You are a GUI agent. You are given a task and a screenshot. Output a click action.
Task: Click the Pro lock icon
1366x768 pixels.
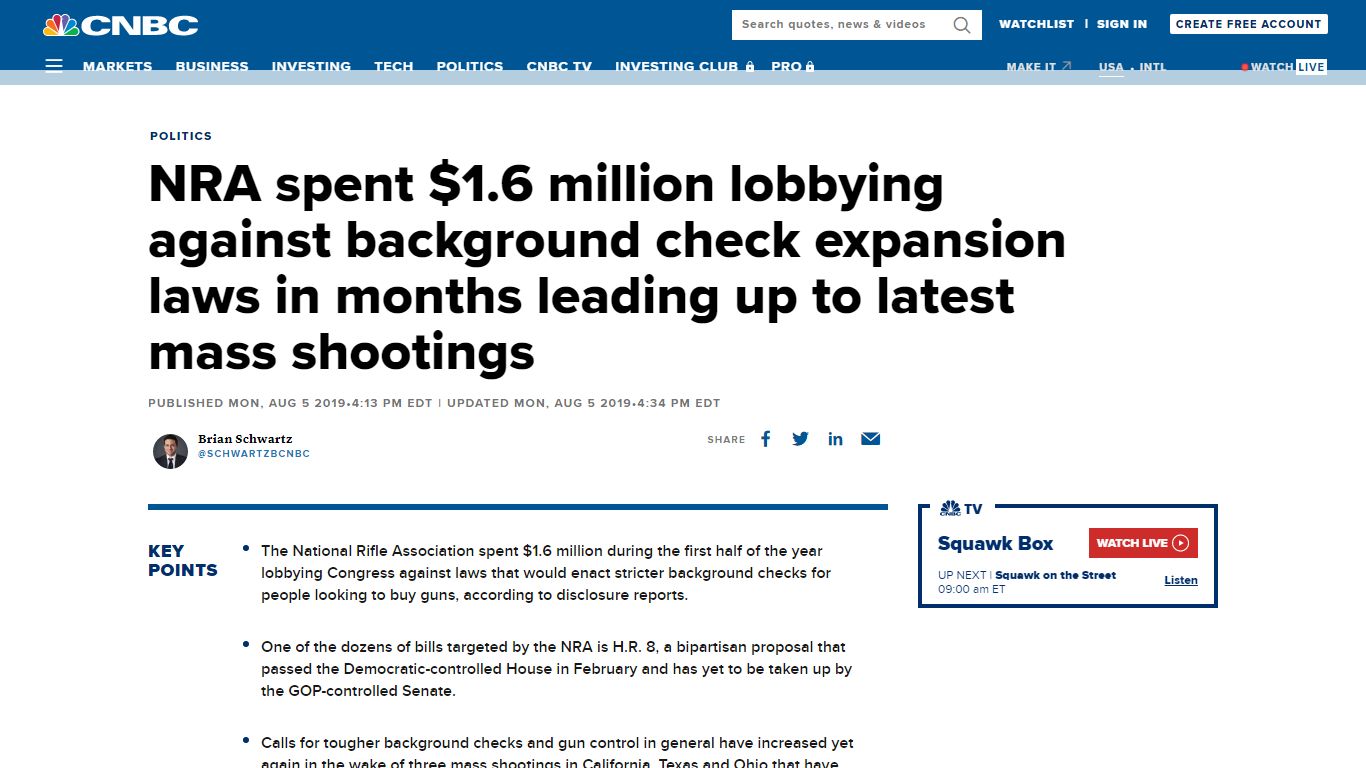pos(810,66)
